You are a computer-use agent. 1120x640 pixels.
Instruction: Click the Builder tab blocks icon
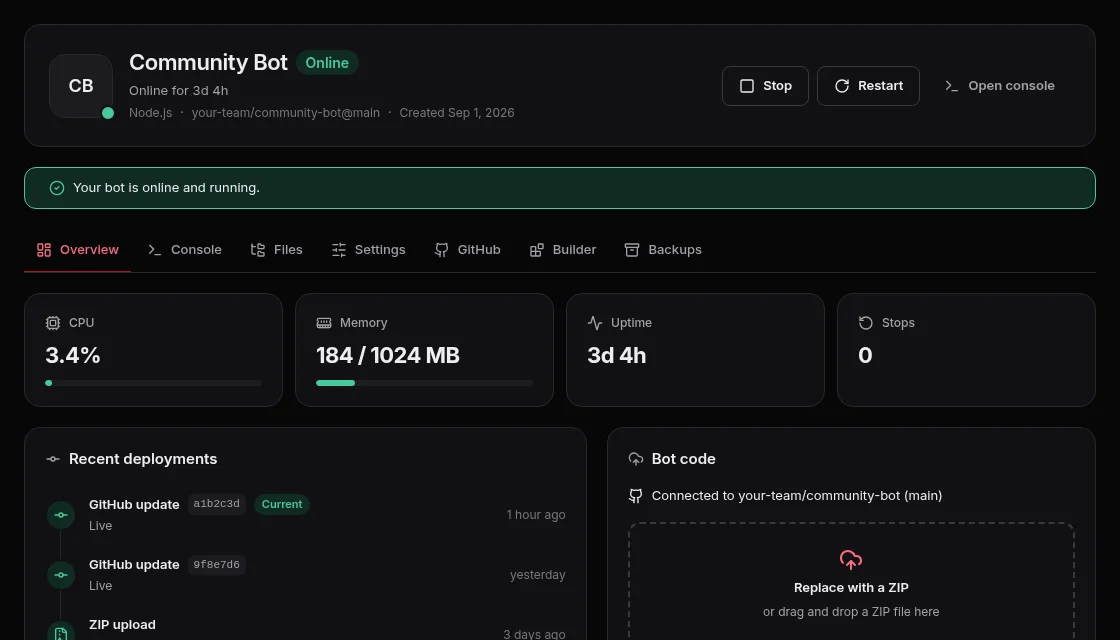(536, 250)
